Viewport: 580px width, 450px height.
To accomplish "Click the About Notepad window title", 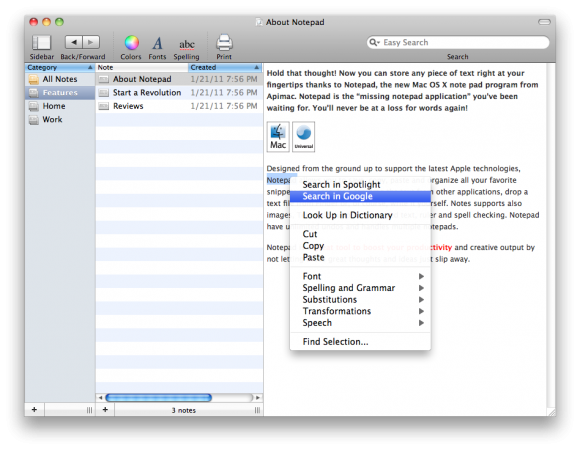I will point(295,22).
